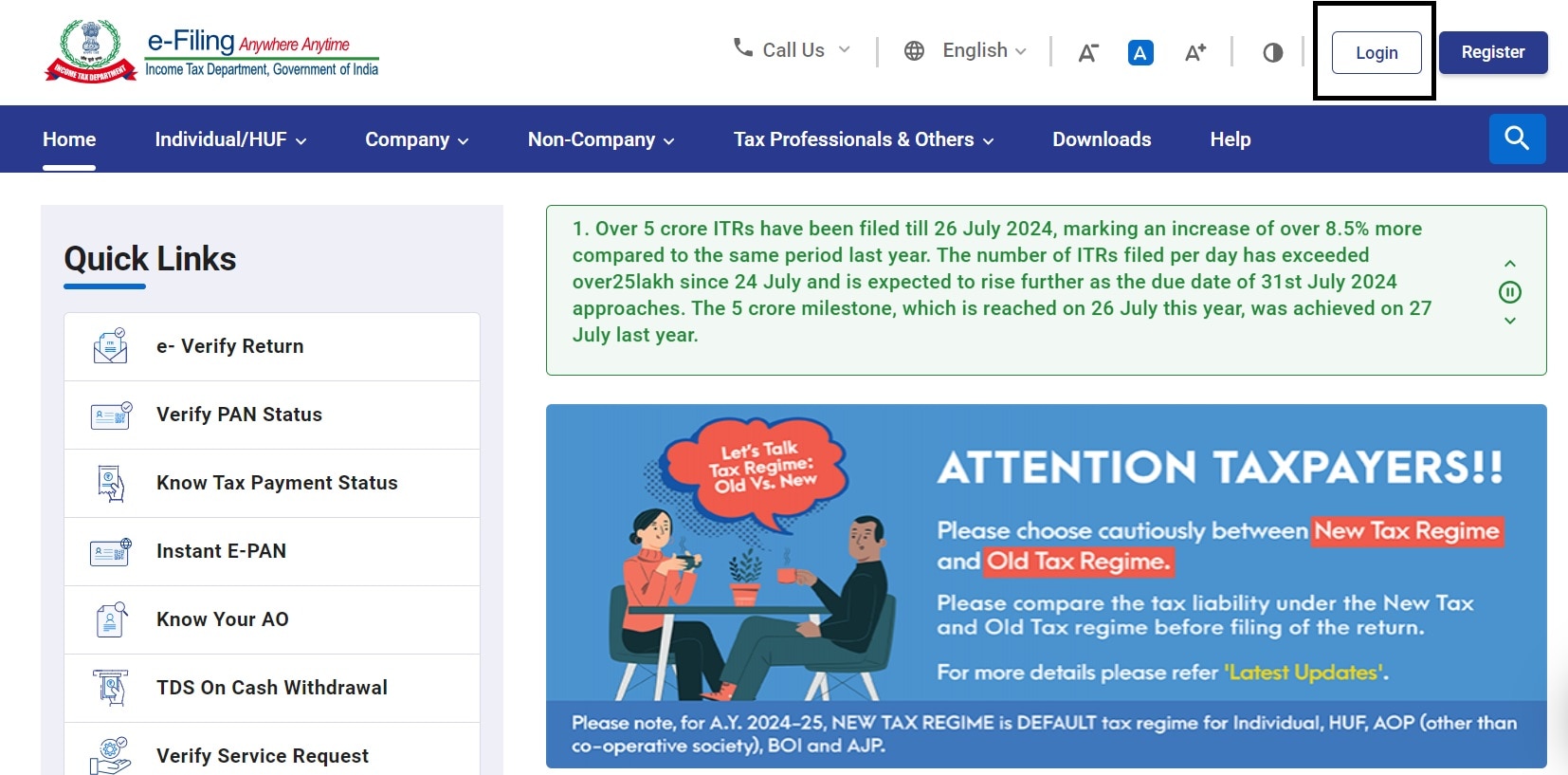Click the e-Filing Income Tax logo
1568x775 pixels.
[212, 51]
